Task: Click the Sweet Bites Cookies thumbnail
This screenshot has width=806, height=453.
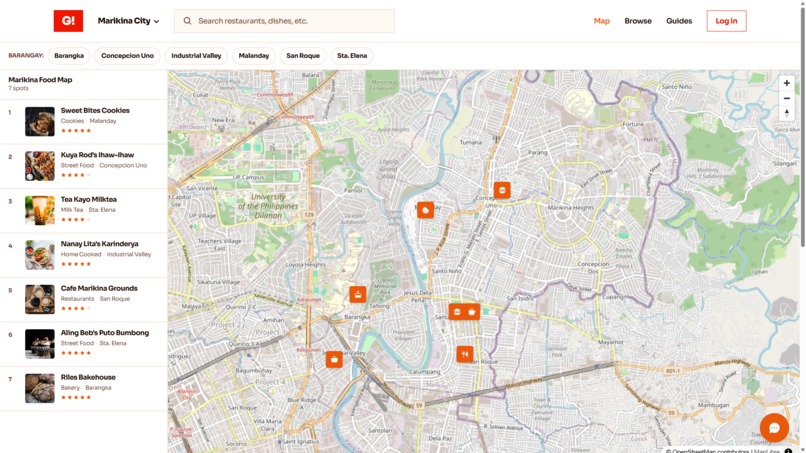Action: 40,121
